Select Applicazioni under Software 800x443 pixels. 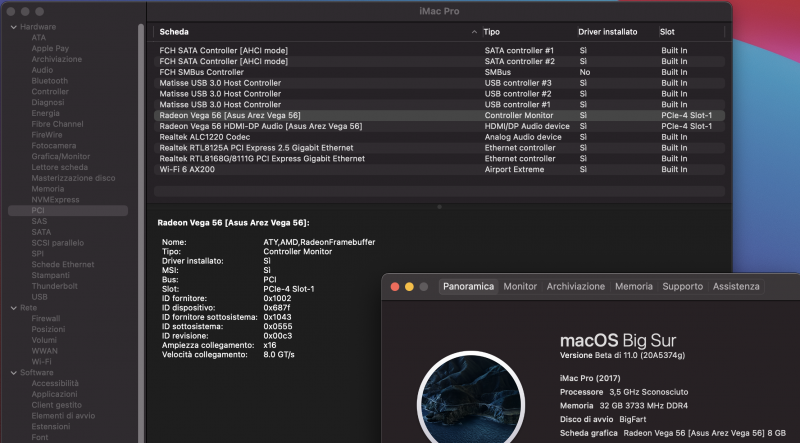pos(55,394)
